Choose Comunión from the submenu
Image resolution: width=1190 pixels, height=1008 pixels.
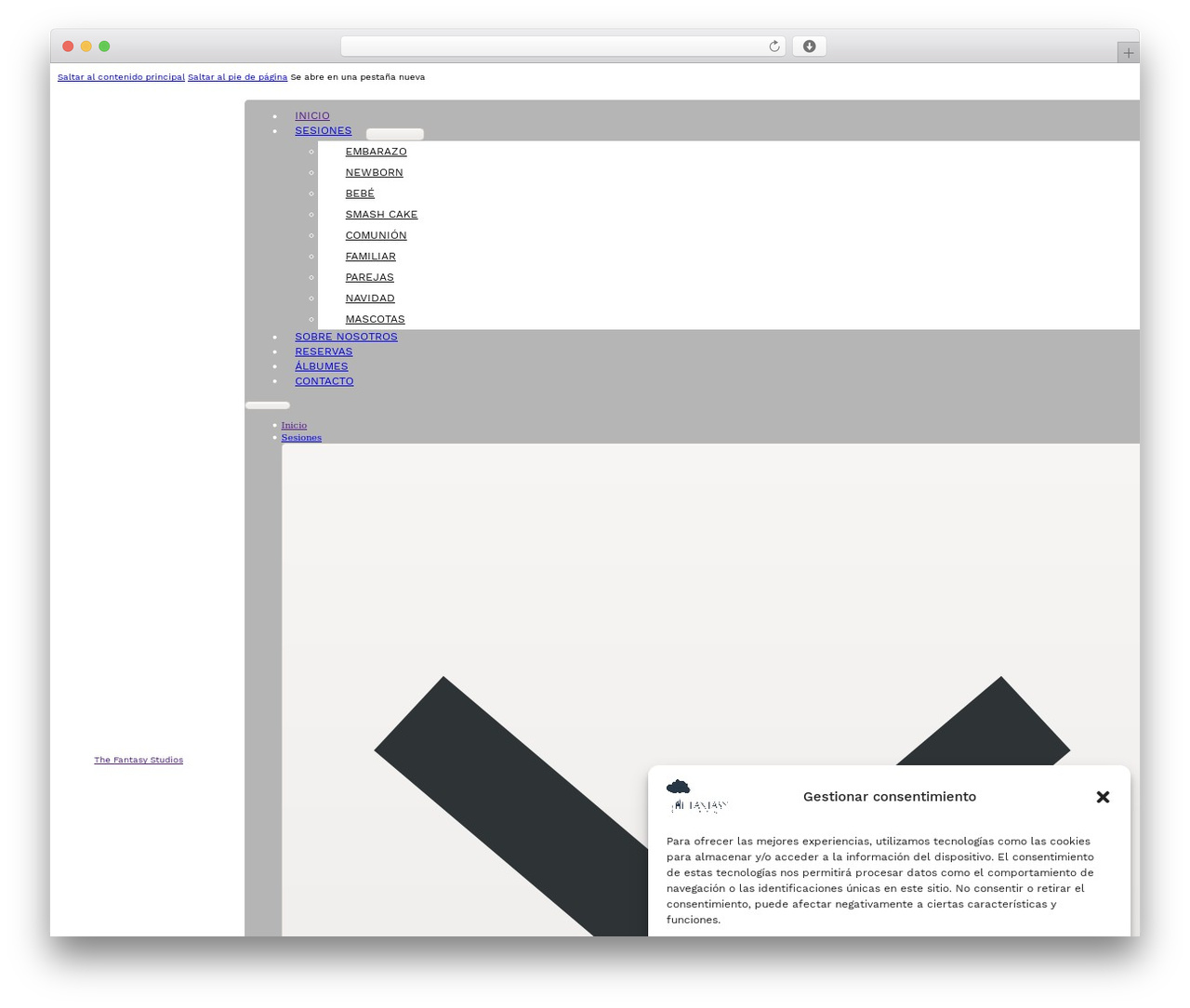pyautogui.click(x=376, y=235)
